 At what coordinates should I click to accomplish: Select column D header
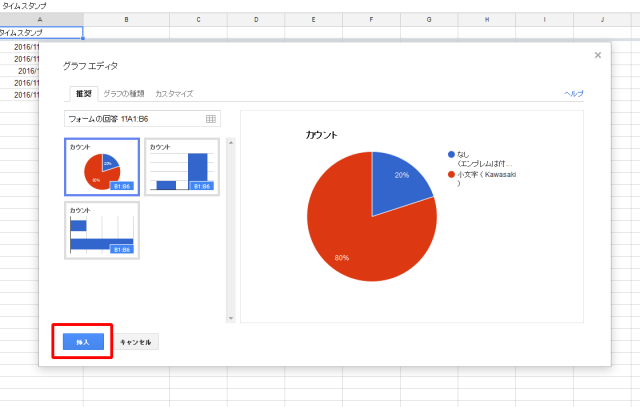coord(256,20)
